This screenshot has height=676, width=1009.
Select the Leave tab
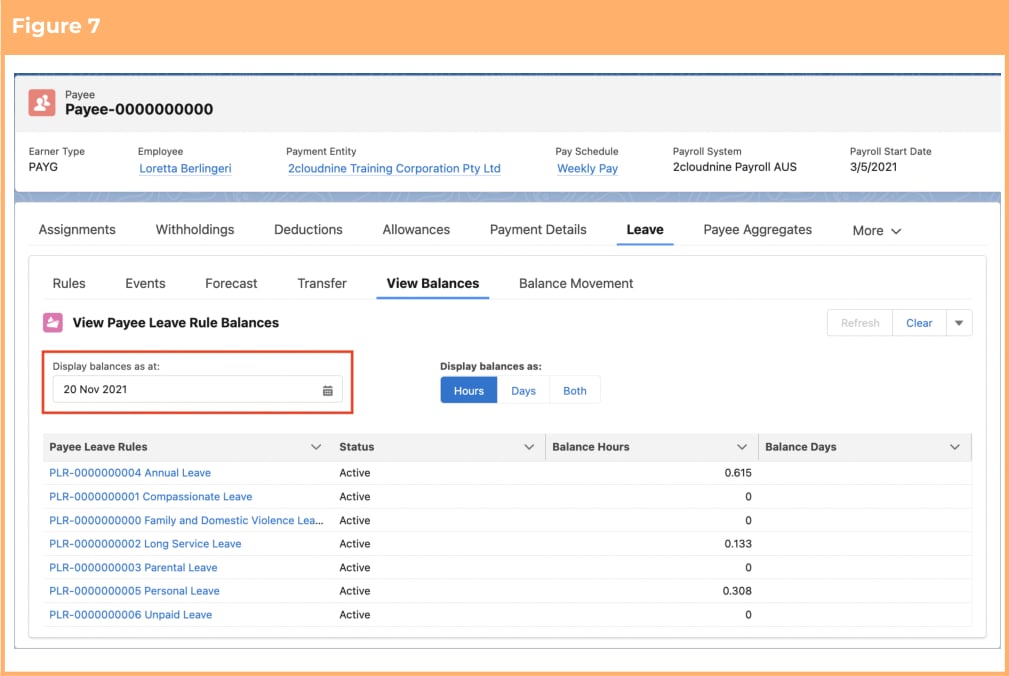[645, 230]
